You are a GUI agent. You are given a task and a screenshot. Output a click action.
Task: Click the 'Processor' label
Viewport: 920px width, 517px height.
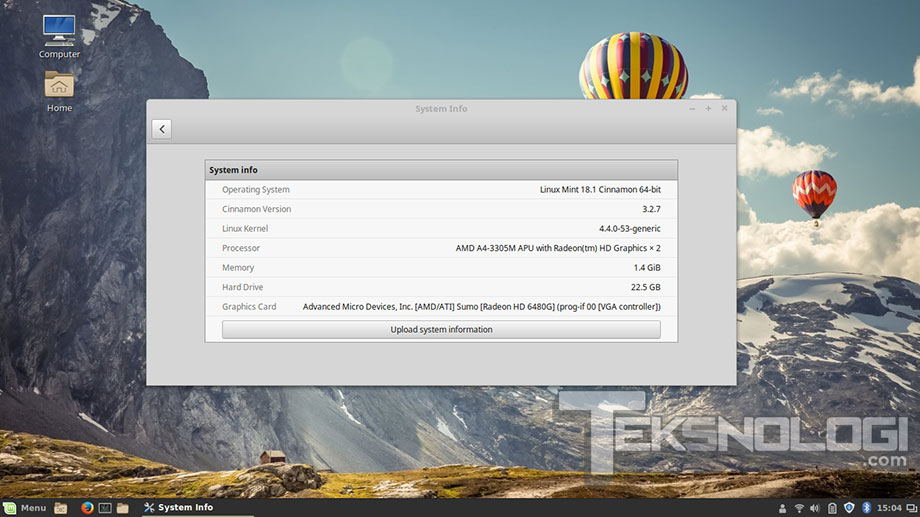click(x=241, y=248)
